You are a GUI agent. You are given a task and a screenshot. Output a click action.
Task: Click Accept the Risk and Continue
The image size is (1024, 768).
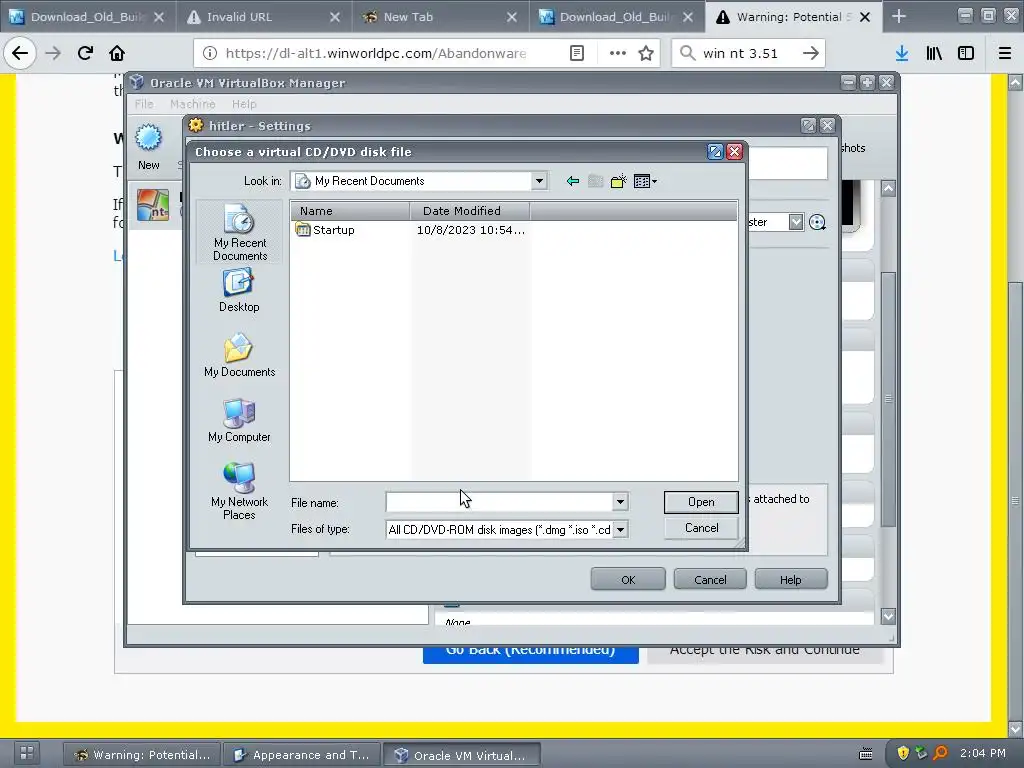[764, 654]
